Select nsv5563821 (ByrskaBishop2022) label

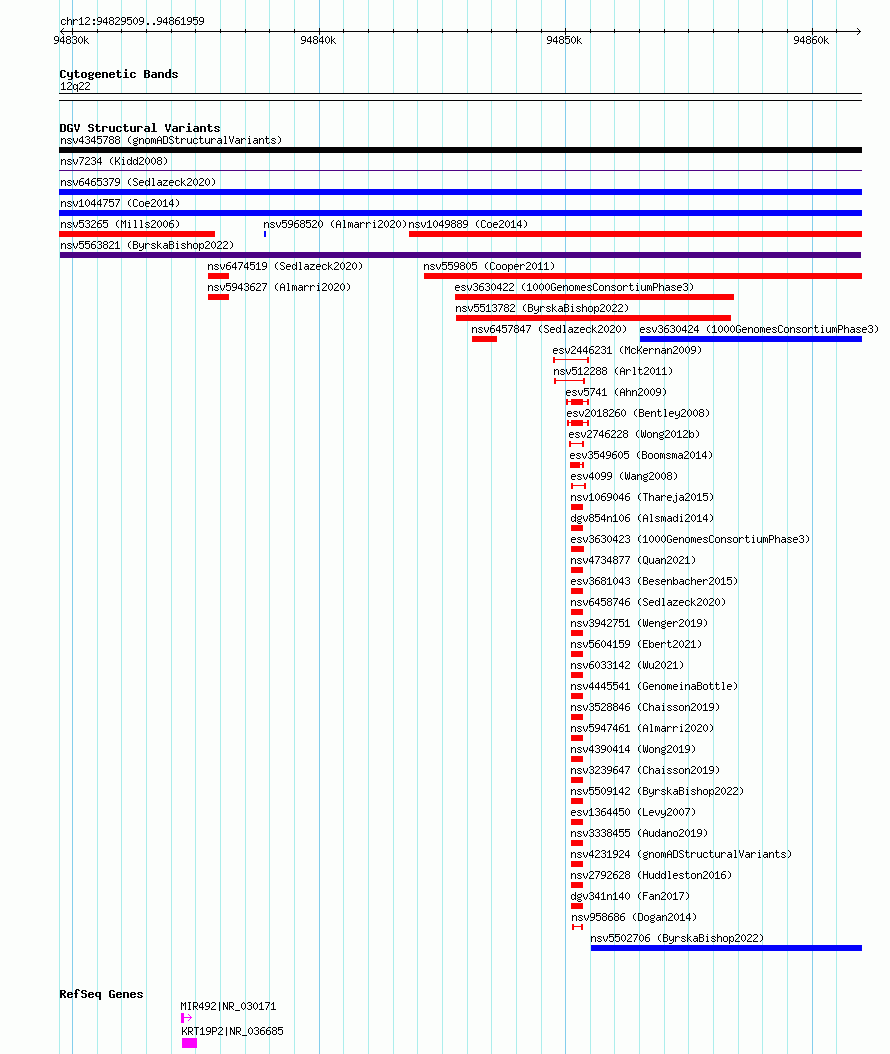pos(147,245)
